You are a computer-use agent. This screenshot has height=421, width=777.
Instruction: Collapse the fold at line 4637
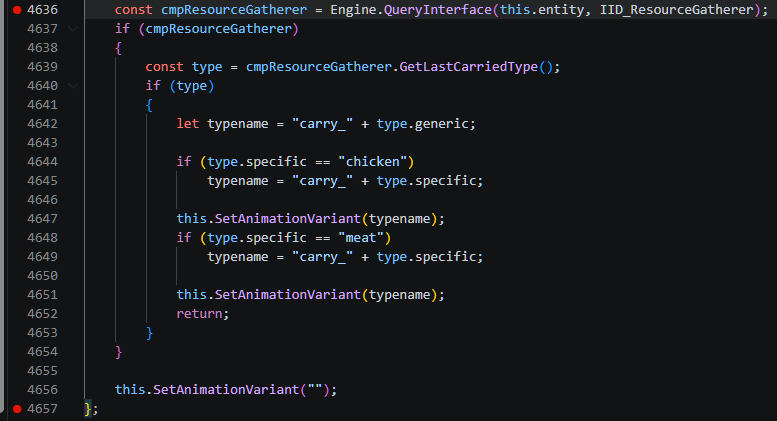(x=73, y=29)
